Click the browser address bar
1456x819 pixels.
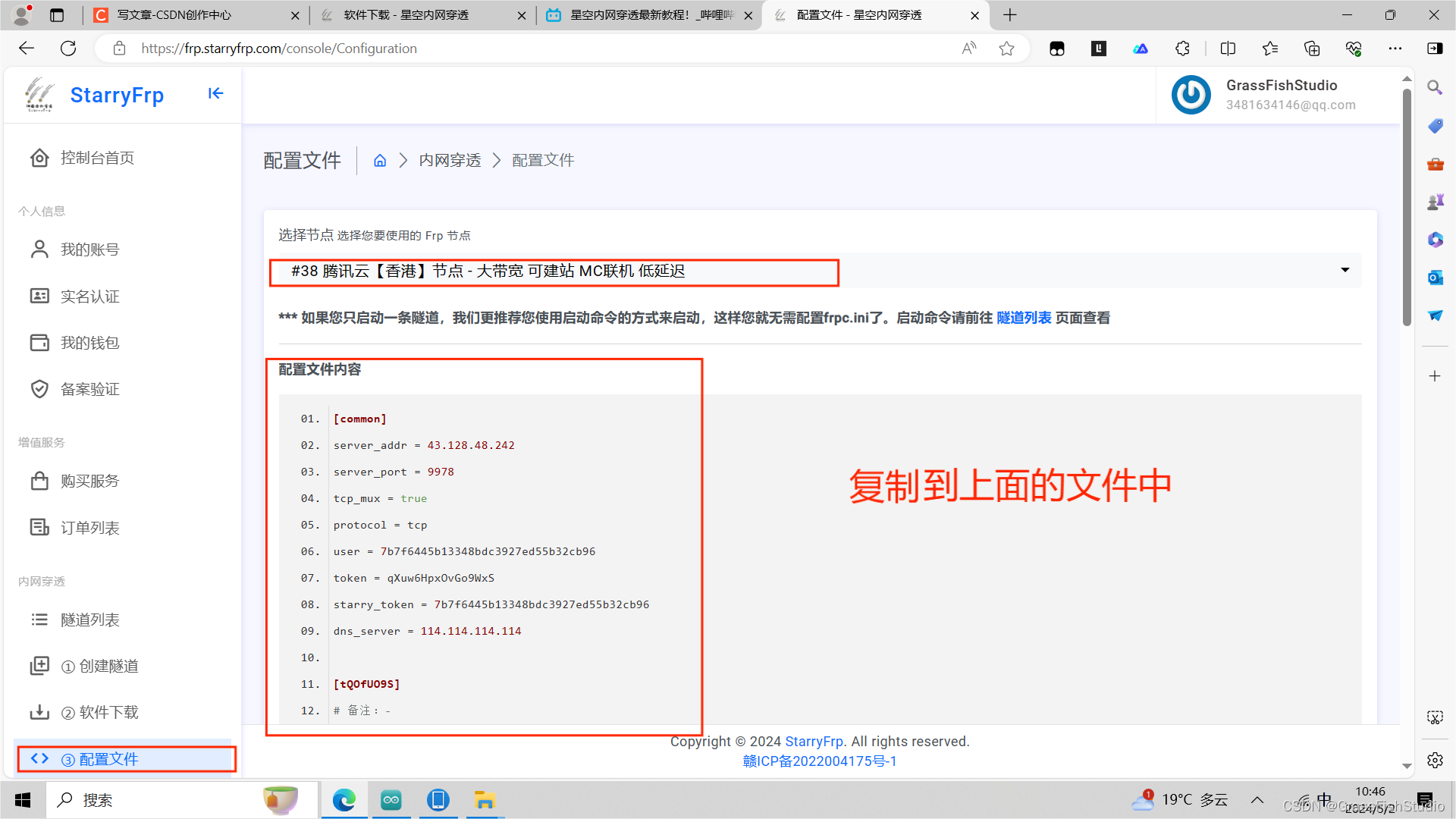coord(531,49)
